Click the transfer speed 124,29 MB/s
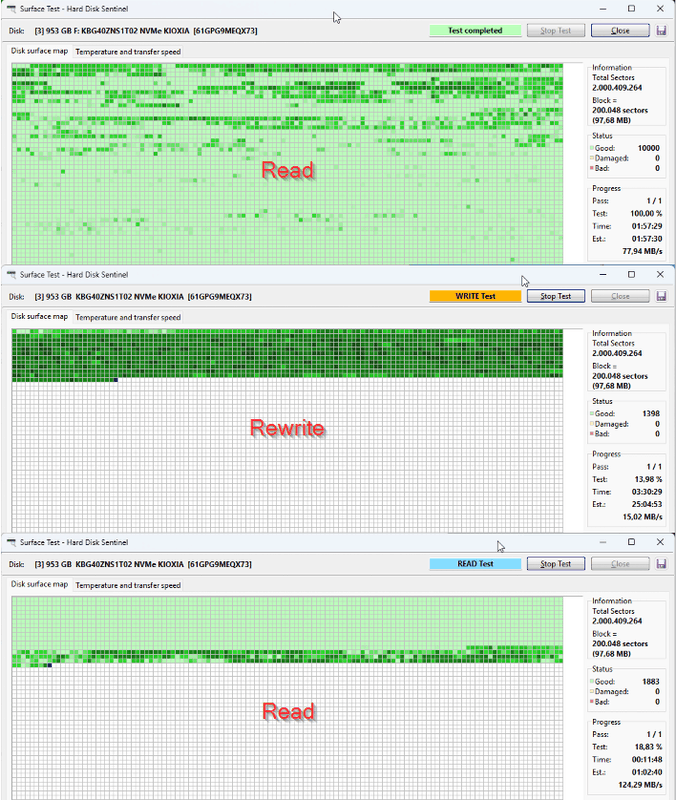 pyautogui.click(x=640, y=785)
